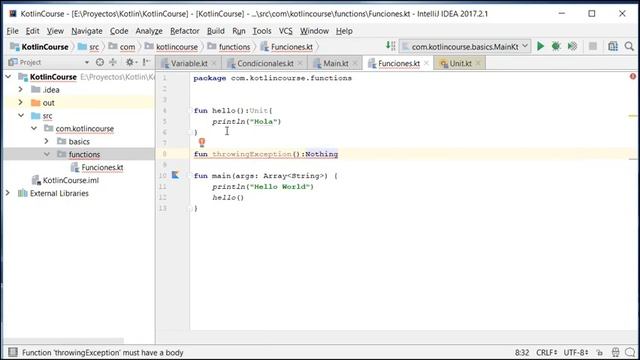Viewport: 640px width, 360px height.
Task: Open the Run menu
Action: 239,31
